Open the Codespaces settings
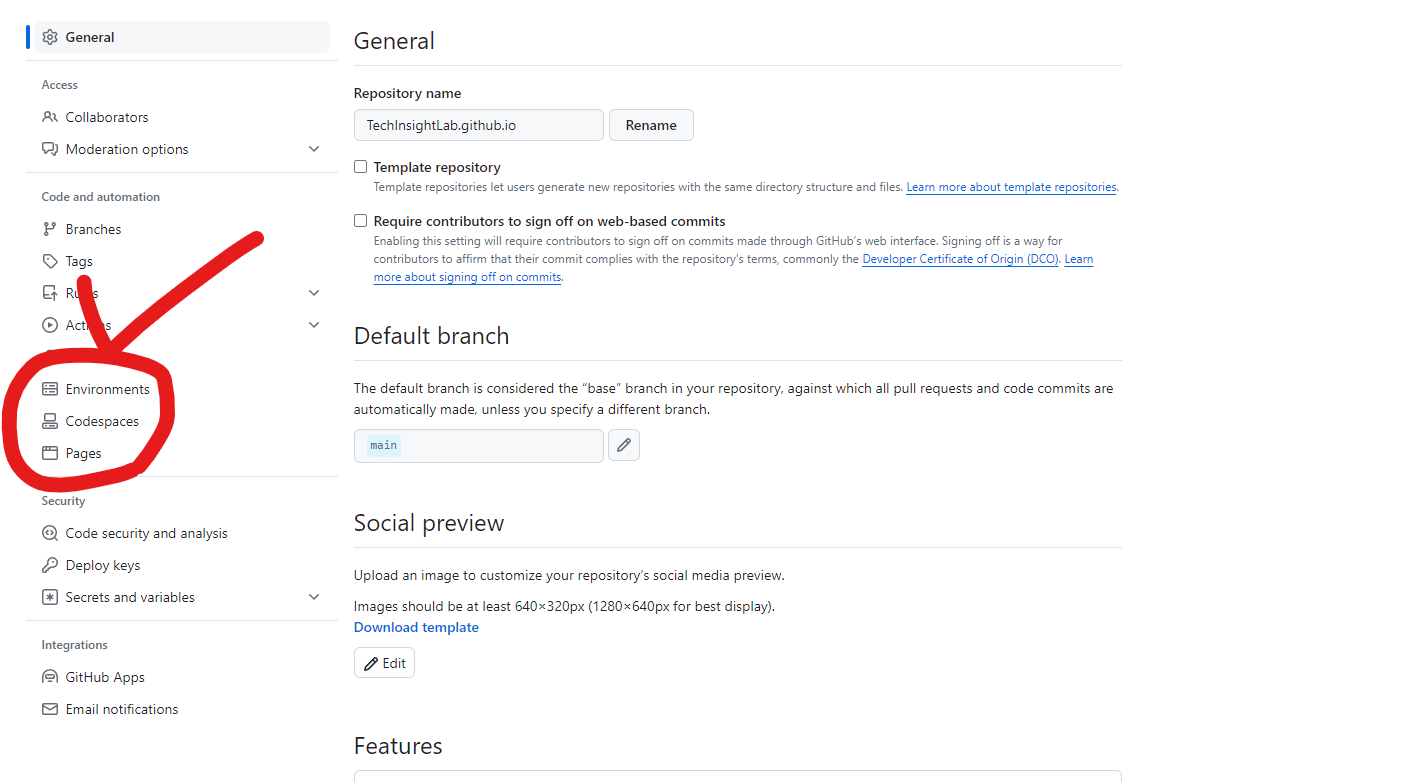The width and height of the screenshot is (1419, 782). (x=182, y=421)
